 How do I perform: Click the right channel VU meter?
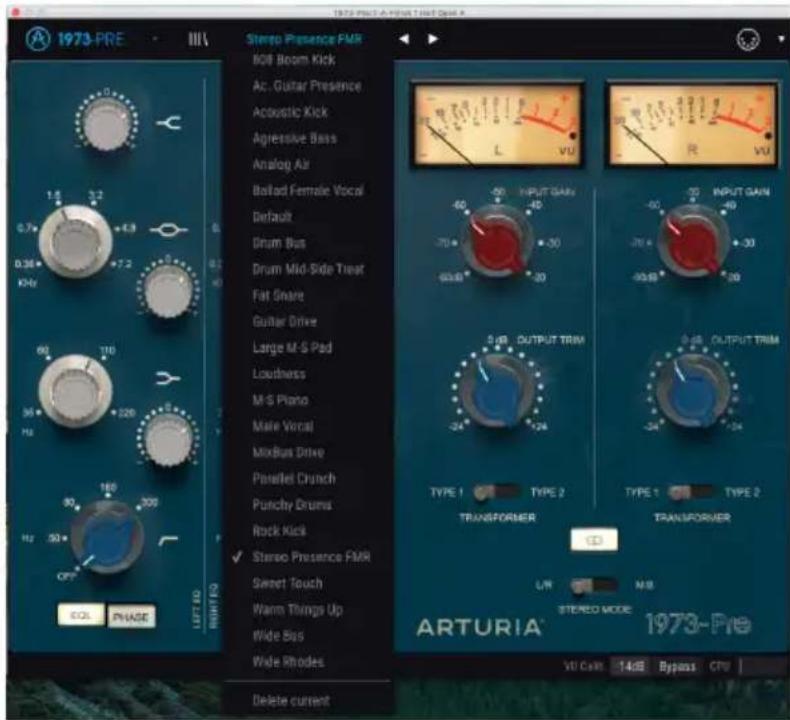click(693, 124)
